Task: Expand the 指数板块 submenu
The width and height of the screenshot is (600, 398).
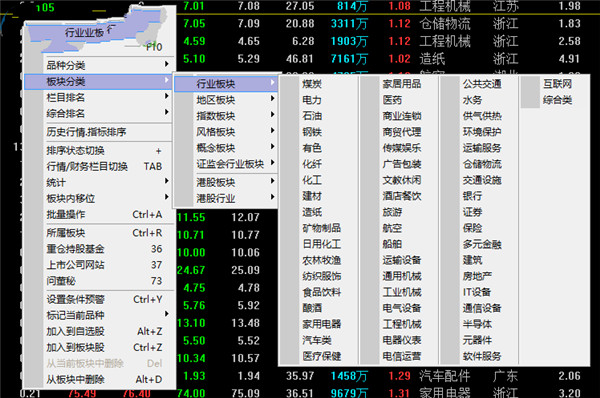Action: pos(225,116)
